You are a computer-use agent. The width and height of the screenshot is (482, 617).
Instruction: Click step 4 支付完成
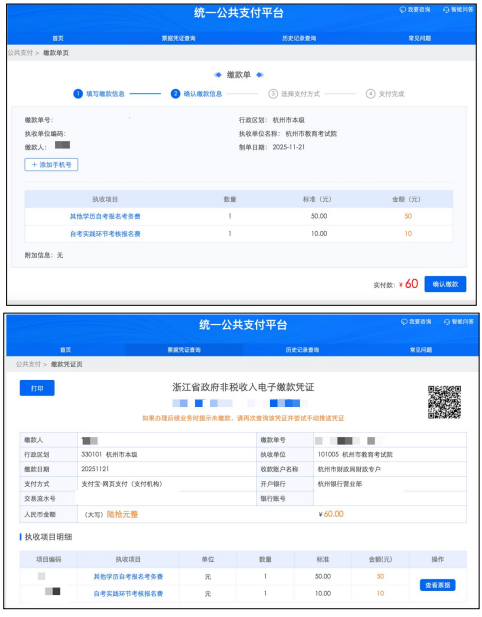point(385,94)
